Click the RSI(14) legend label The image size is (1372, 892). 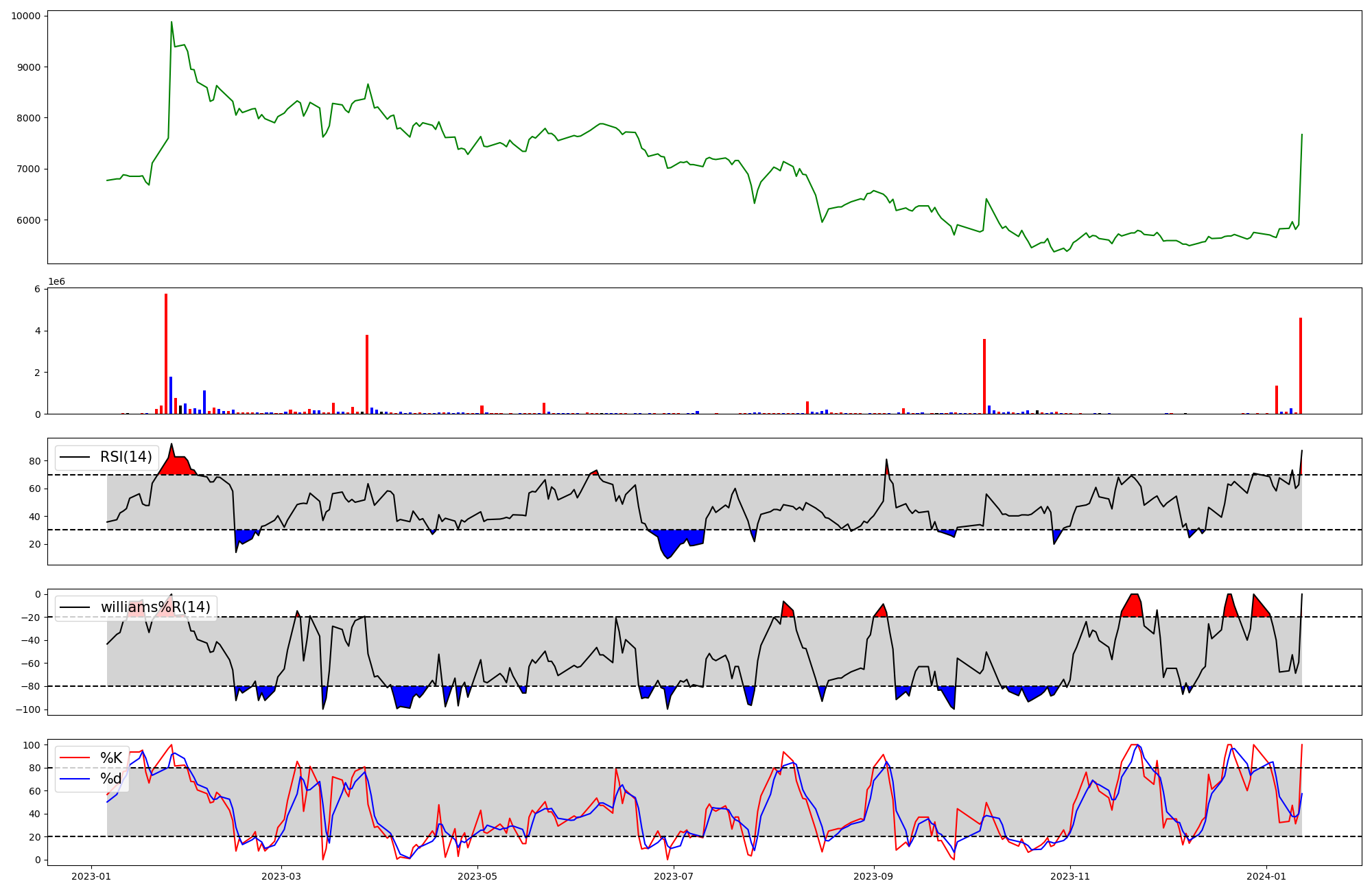coord(126,457)
